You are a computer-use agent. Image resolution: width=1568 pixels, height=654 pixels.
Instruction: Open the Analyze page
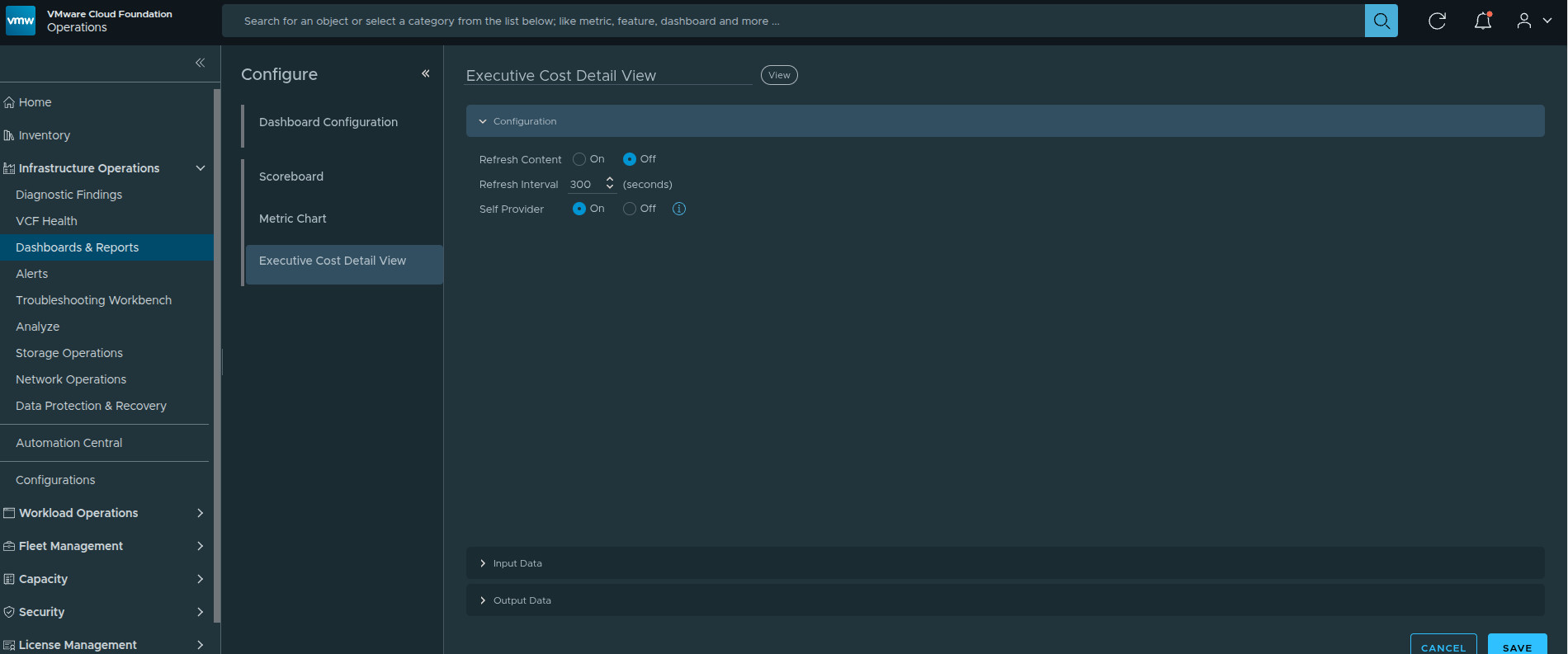pos(37,327)
